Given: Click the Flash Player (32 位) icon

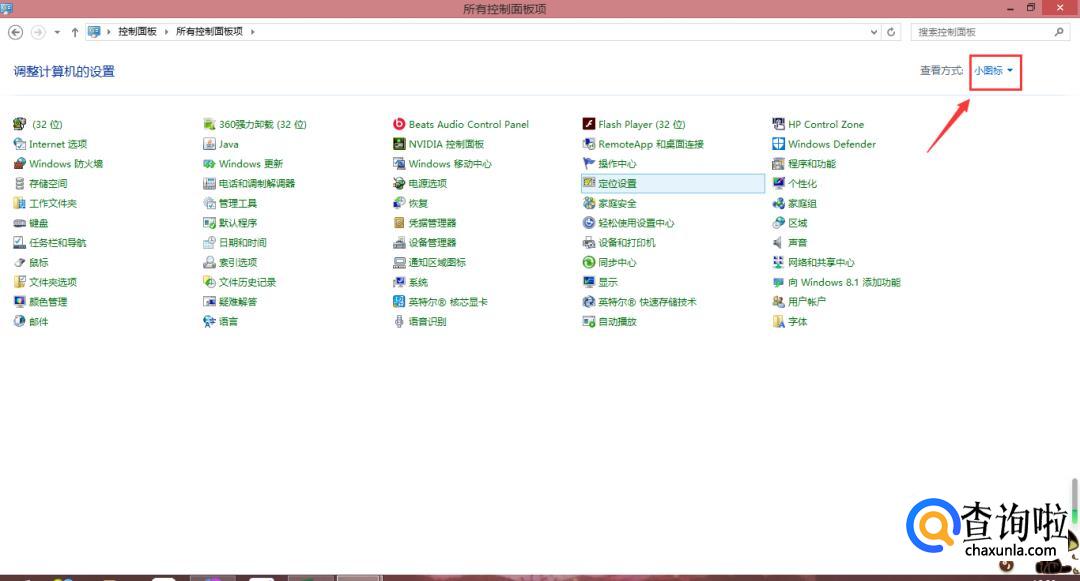Looking at the screenshot, I should (589, 124).
